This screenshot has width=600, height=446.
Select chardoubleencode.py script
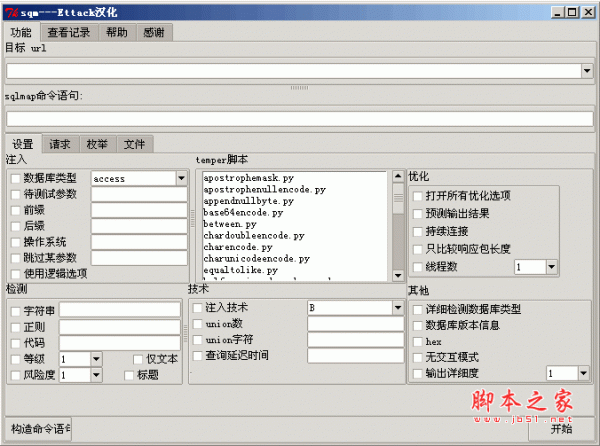(254, 235)
